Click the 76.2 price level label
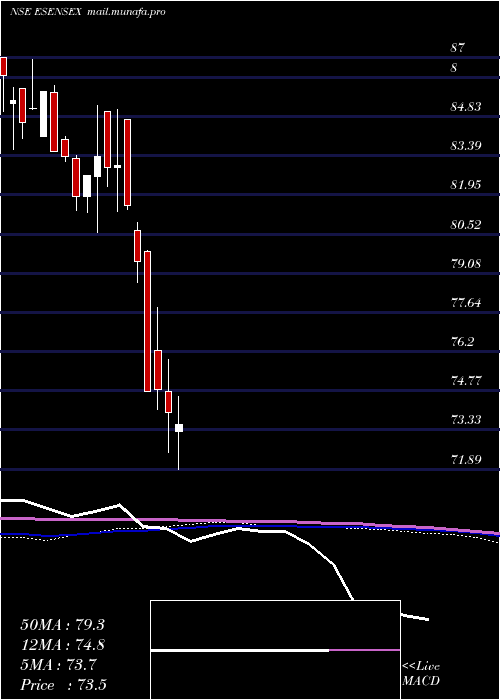 tap(463, 342)
